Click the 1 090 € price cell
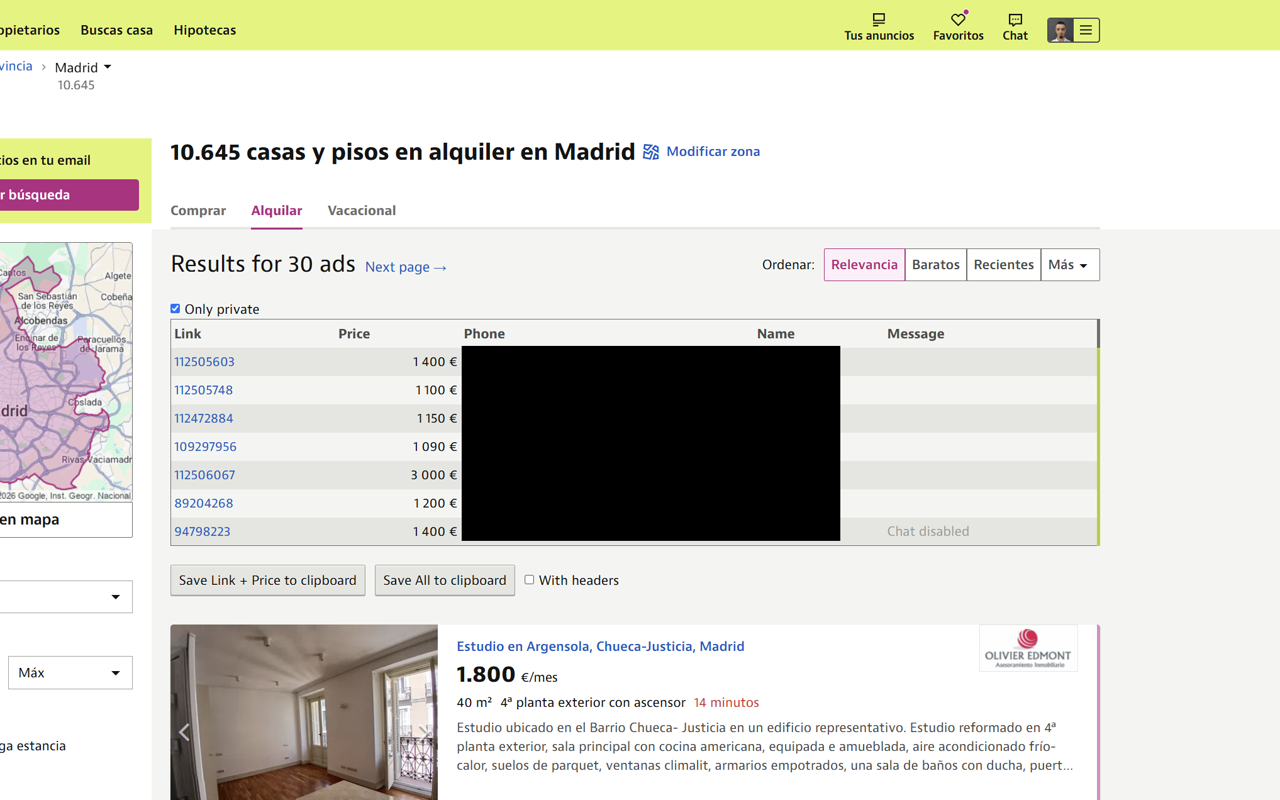 [x=435, y=447]
